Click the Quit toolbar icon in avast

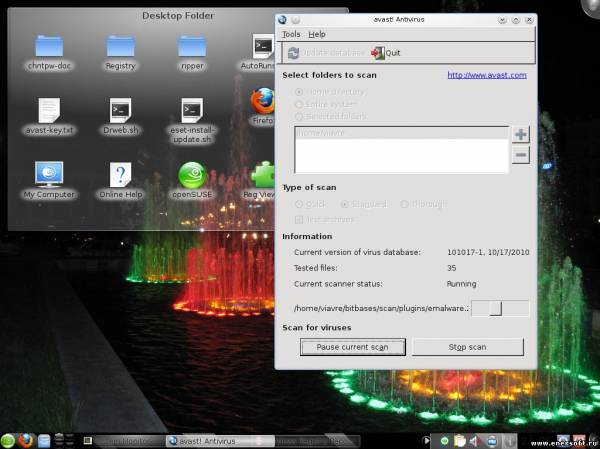tap(378, 53)
